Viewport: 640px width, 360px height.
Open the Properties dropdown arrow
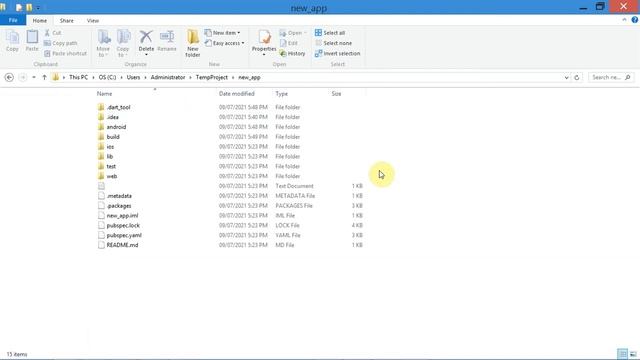pyautogui.click(x=264, y=55)
